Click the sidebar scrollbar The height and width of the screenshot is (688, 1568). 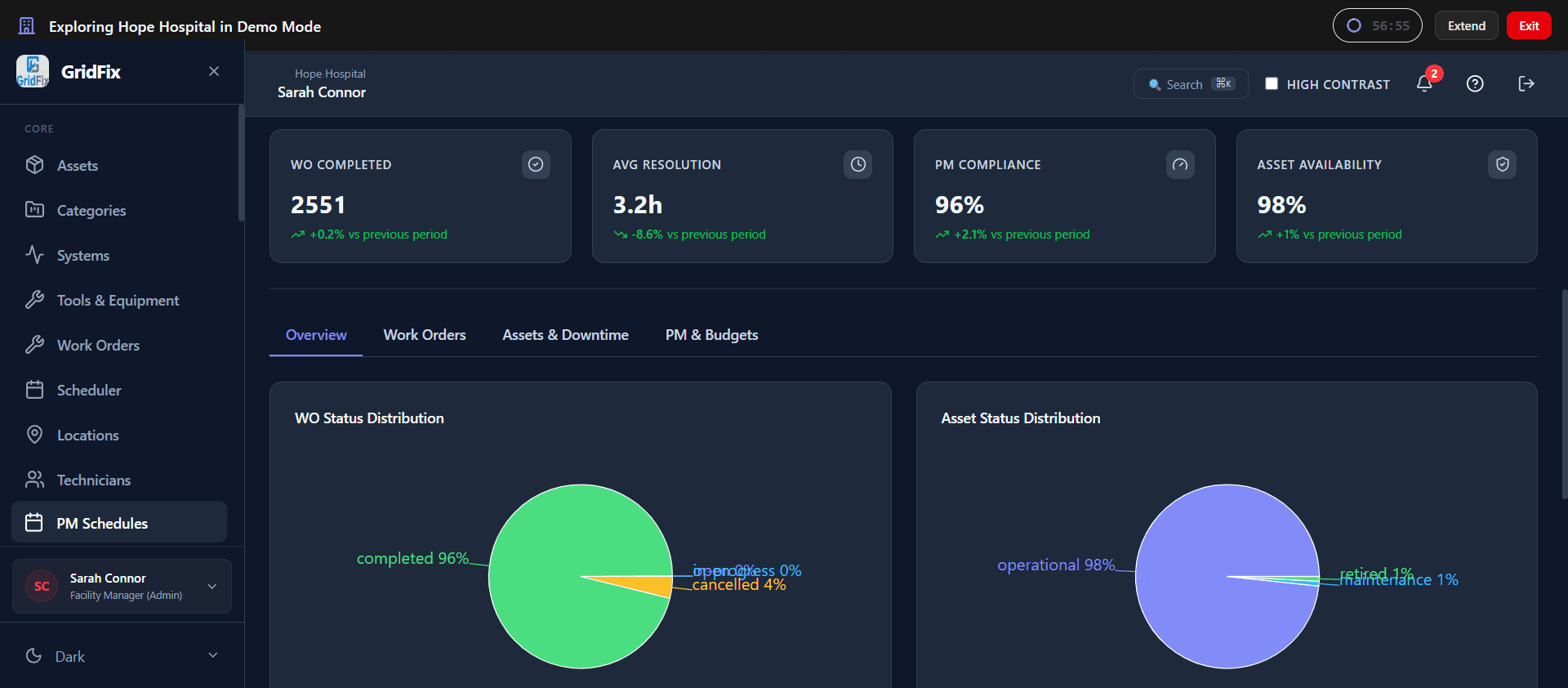click(x=241, y=163)
